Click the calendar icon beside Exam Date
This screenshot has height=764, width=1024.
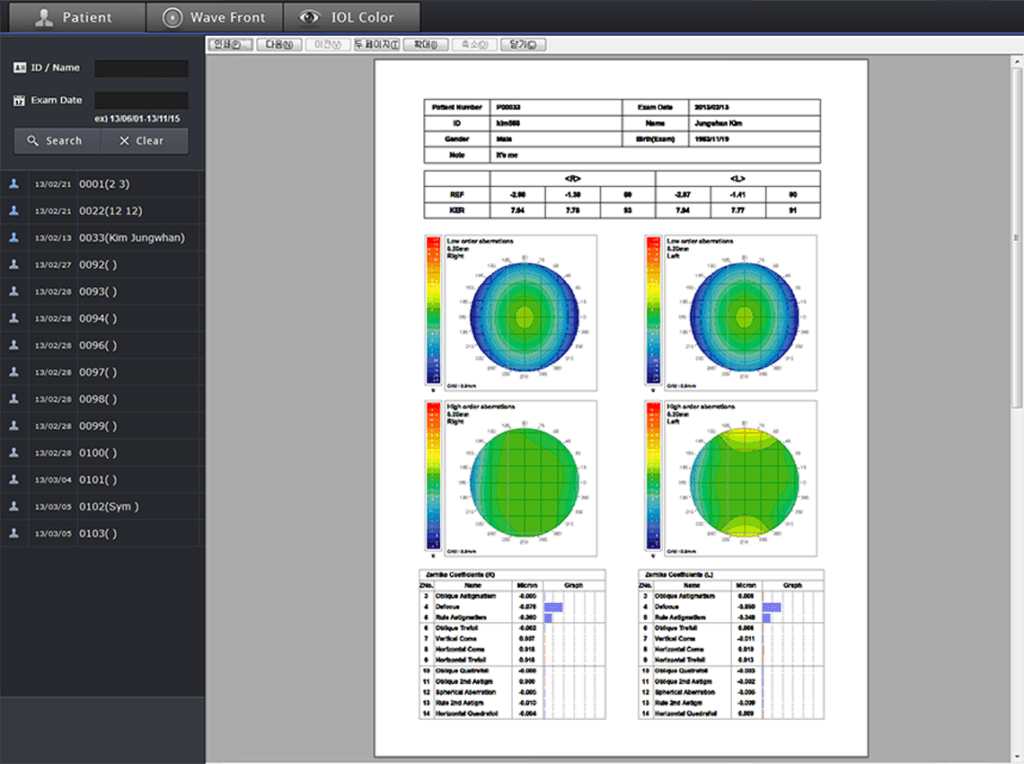pos(20,100)
